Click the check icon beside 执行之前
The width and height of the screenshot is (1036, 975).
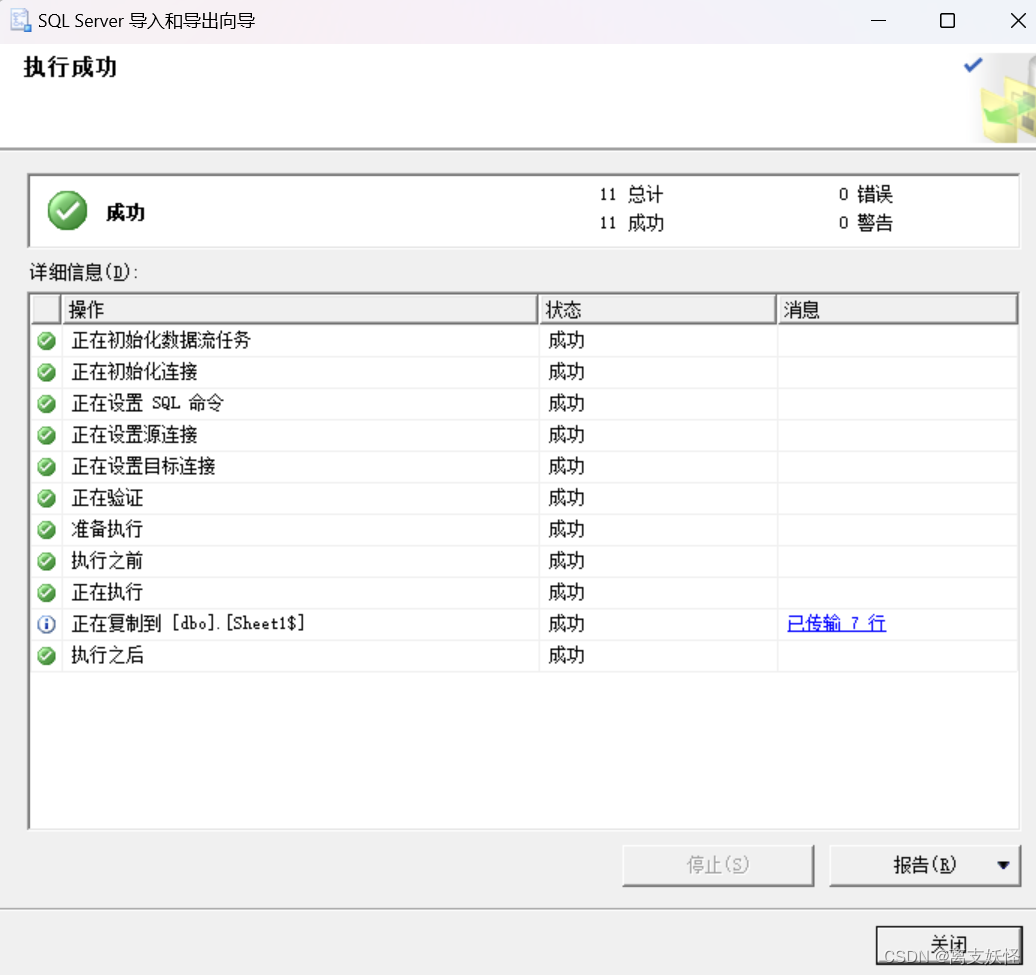pos(46,561)
